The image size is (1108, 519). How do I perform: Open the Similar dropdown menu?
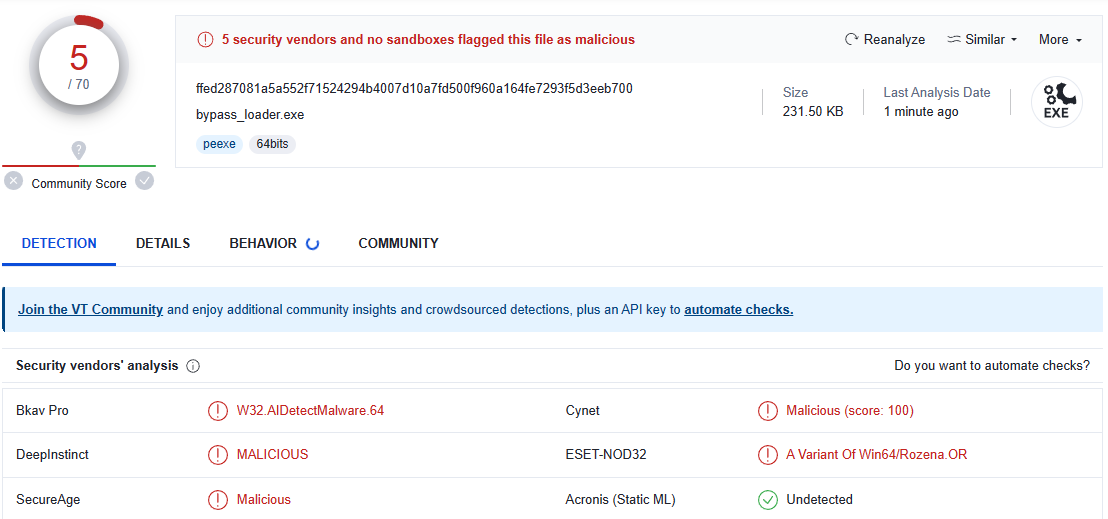point(982,40)
